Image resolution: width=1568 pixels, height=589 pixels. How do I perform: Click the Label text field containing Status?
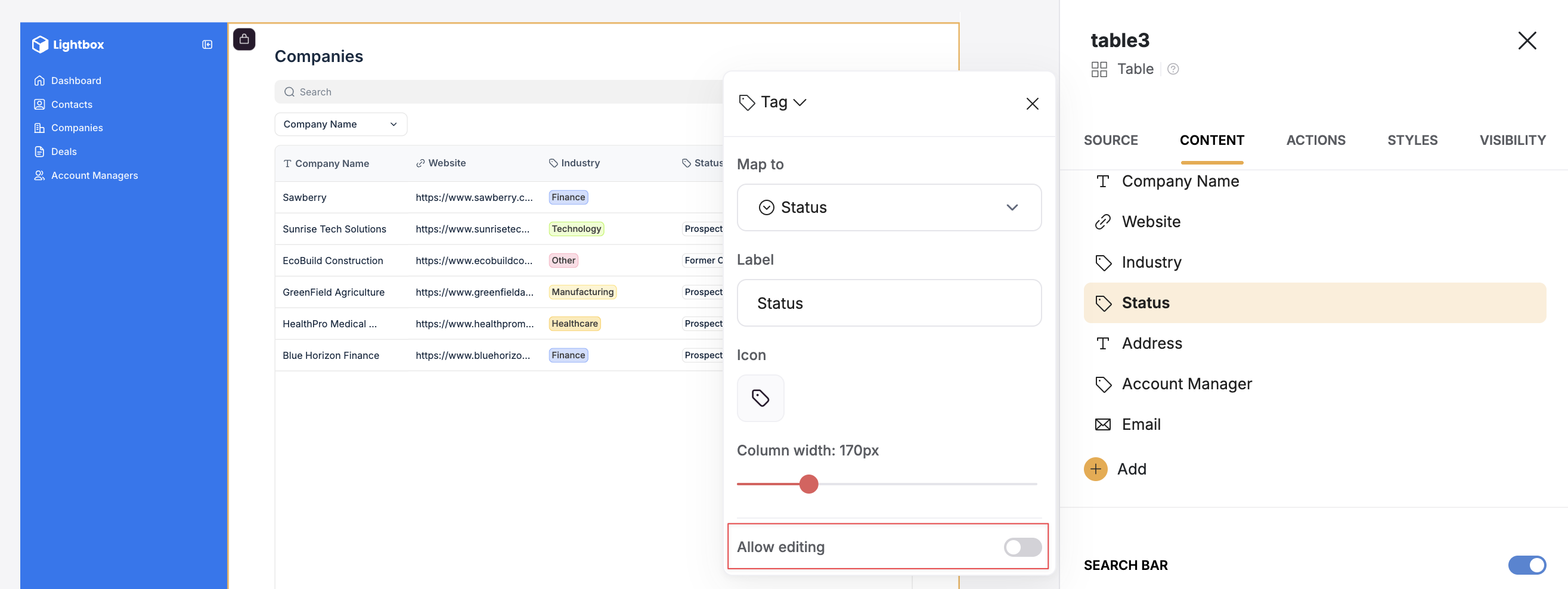pos(888,303)
